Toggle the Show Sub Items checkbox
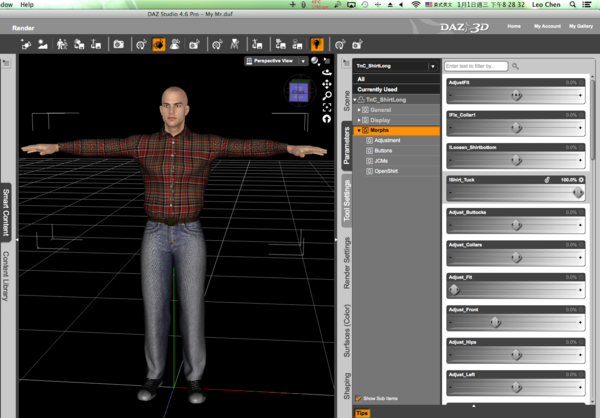This screenshot has width=600, height=418. tap(357, 397)
